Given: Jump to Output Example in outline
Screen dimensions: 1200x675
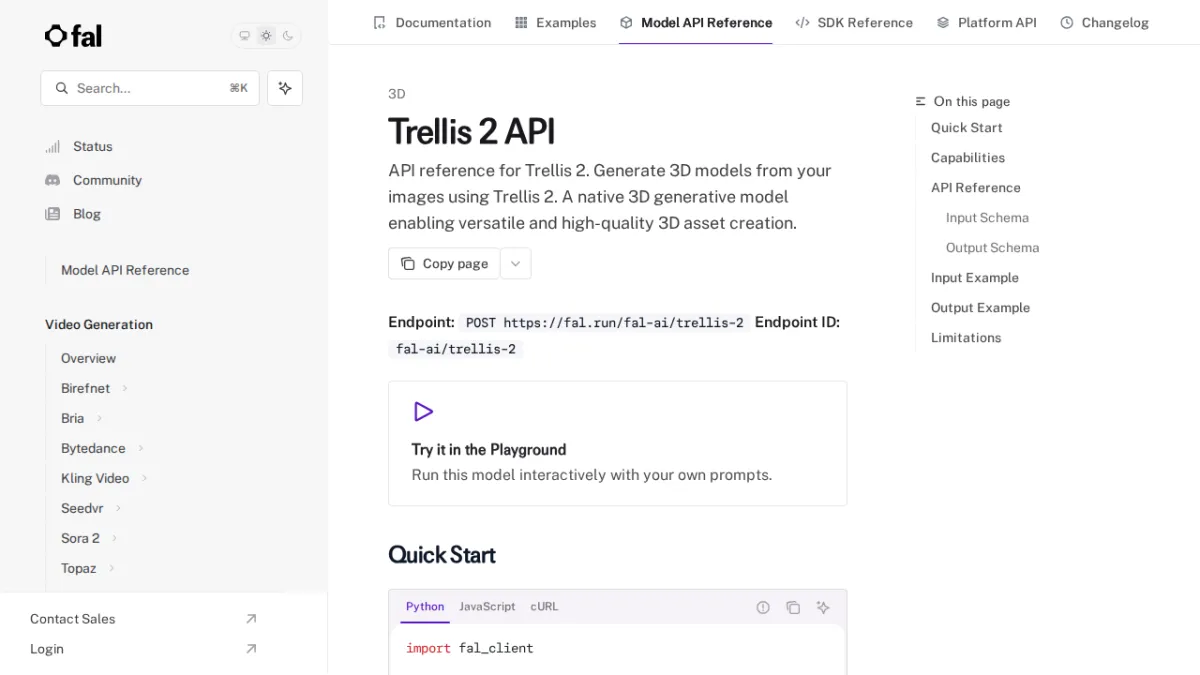Looking at the screenshot, I should 980,308.
